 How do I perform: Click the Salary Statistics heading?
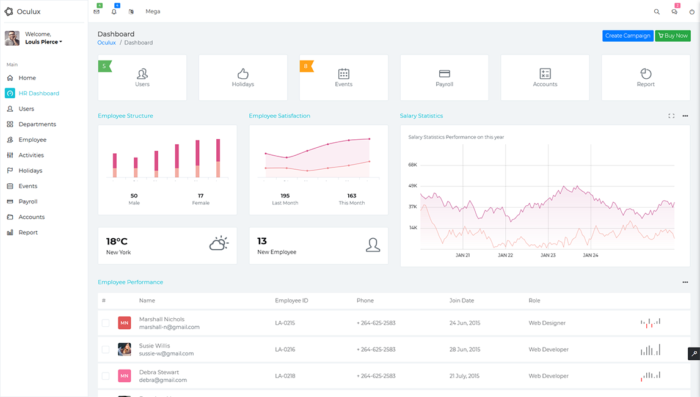click(421, 116)
